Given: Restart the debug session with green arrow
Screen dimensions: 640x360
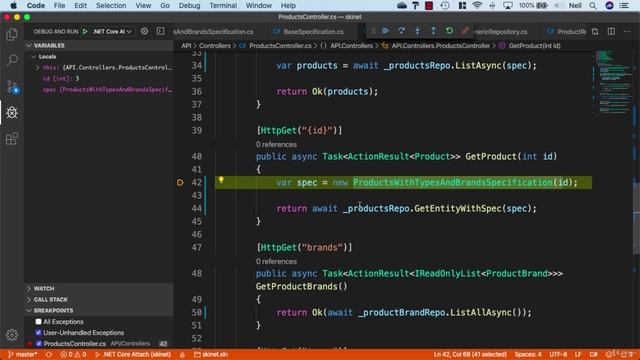Looking at the screenshot, I should [449, 31].
